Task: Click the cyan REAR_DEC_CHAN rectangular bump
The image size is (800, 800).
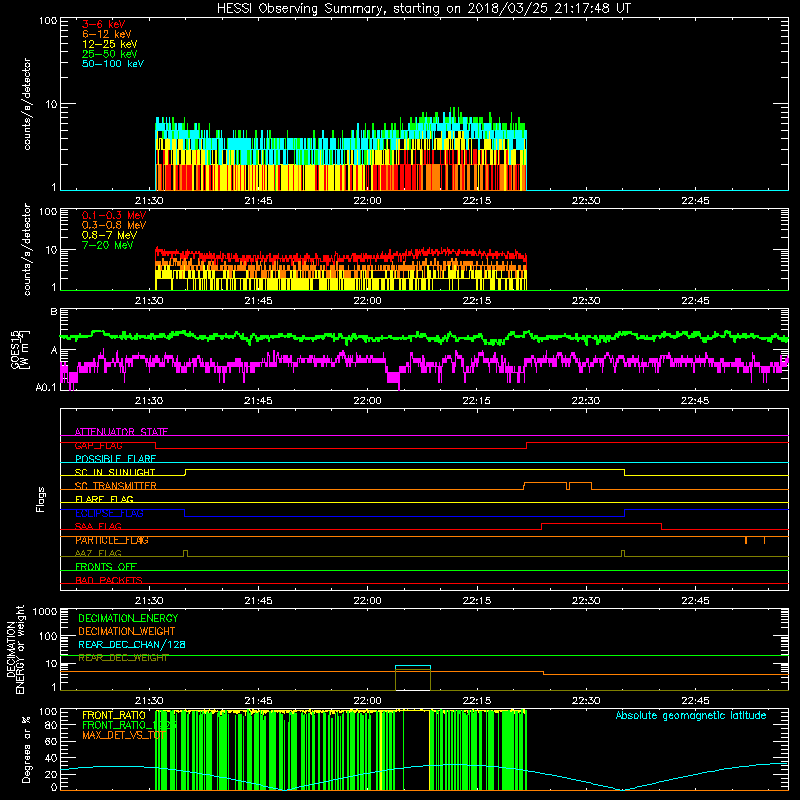Action: [x=413, y=666]
